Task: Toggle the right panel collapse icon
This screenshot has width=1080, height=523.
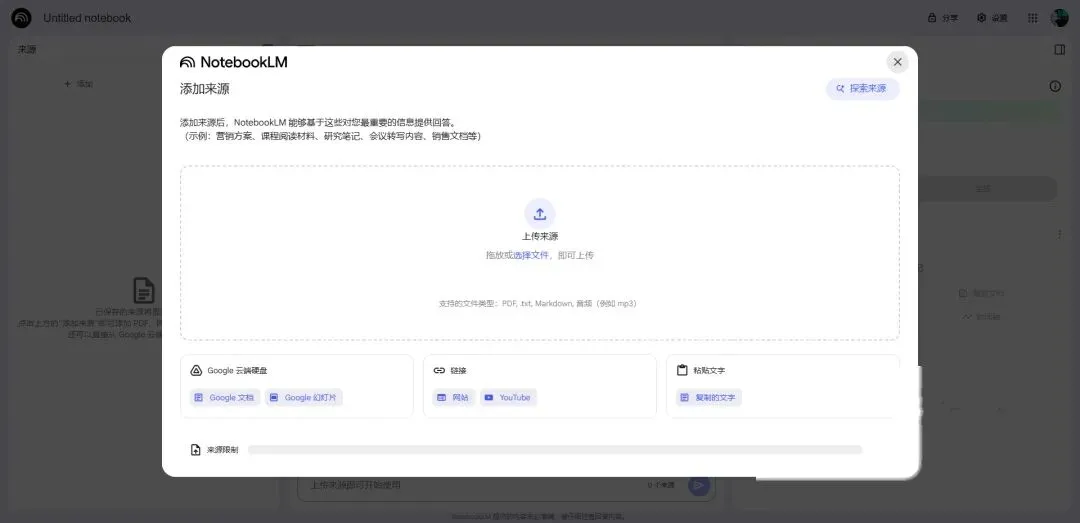Action: click(1060, 50)
